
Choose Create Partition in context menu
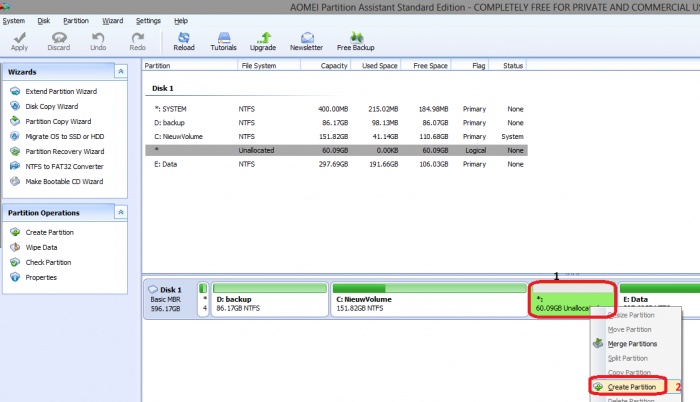[x=632, y=387]
